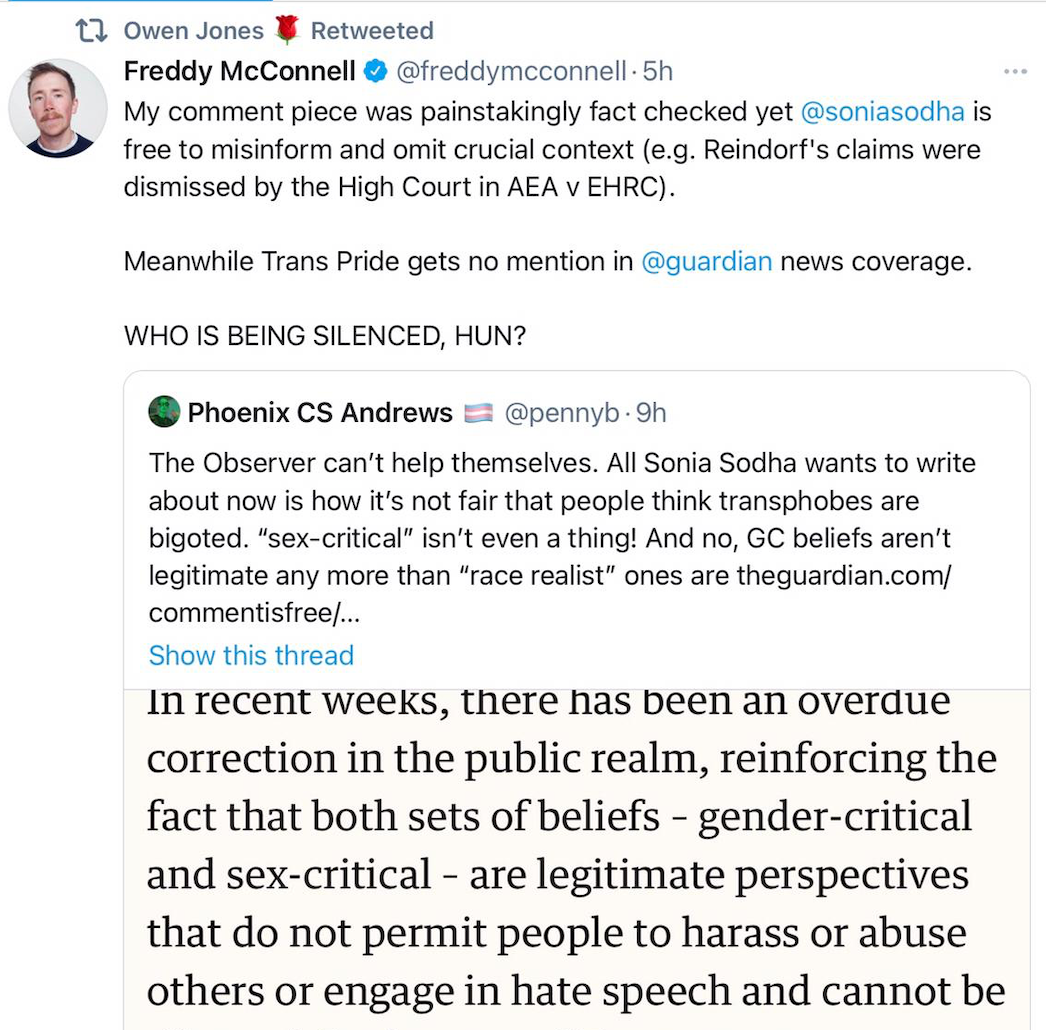Click the "WHO IS BEING SILENCED, HUN?" text
Viewport: 1046px width, 1030px height.
point(325,336)
